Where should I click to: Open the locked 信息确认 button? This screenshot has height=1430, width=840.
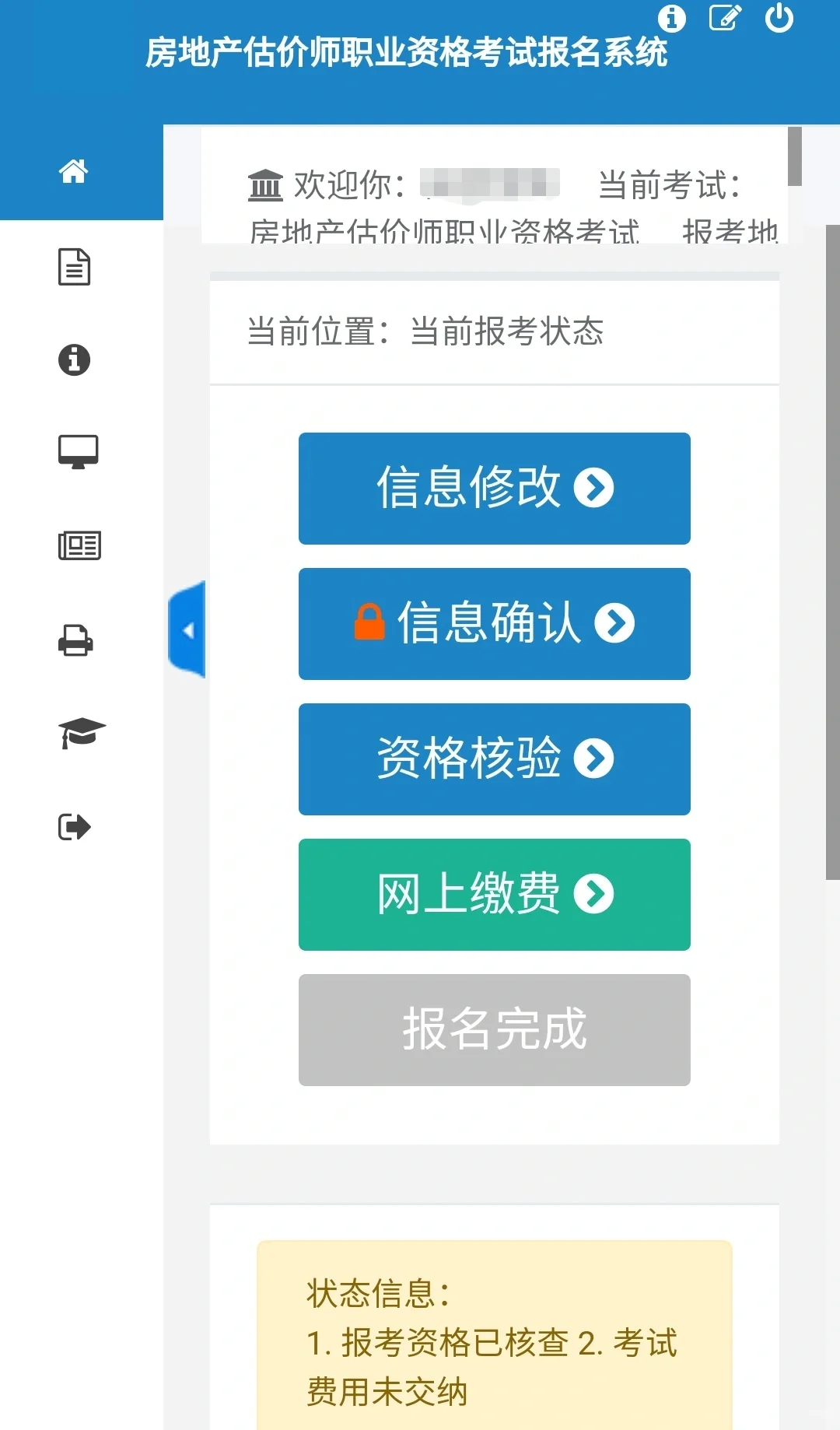coord(495,624)
